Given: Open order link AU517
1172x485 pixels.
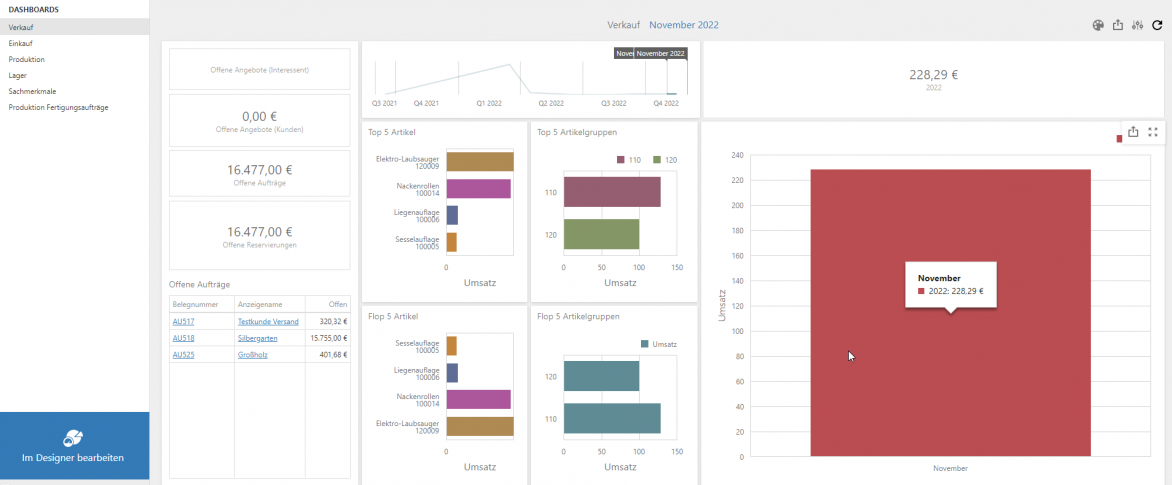Looking at the screenshot, I should click(183, 322).
